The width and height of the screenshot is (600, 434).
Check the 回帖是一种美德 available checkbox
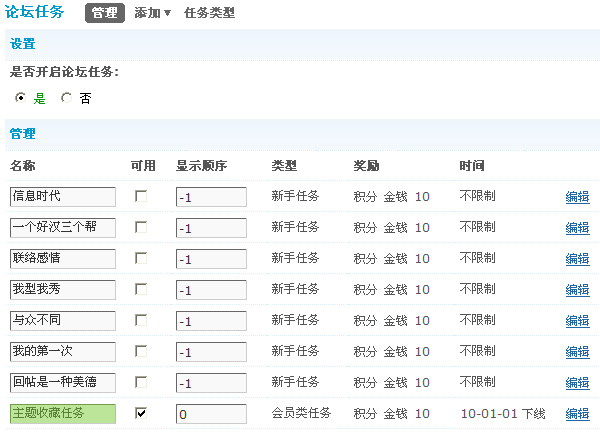(141, 382)
